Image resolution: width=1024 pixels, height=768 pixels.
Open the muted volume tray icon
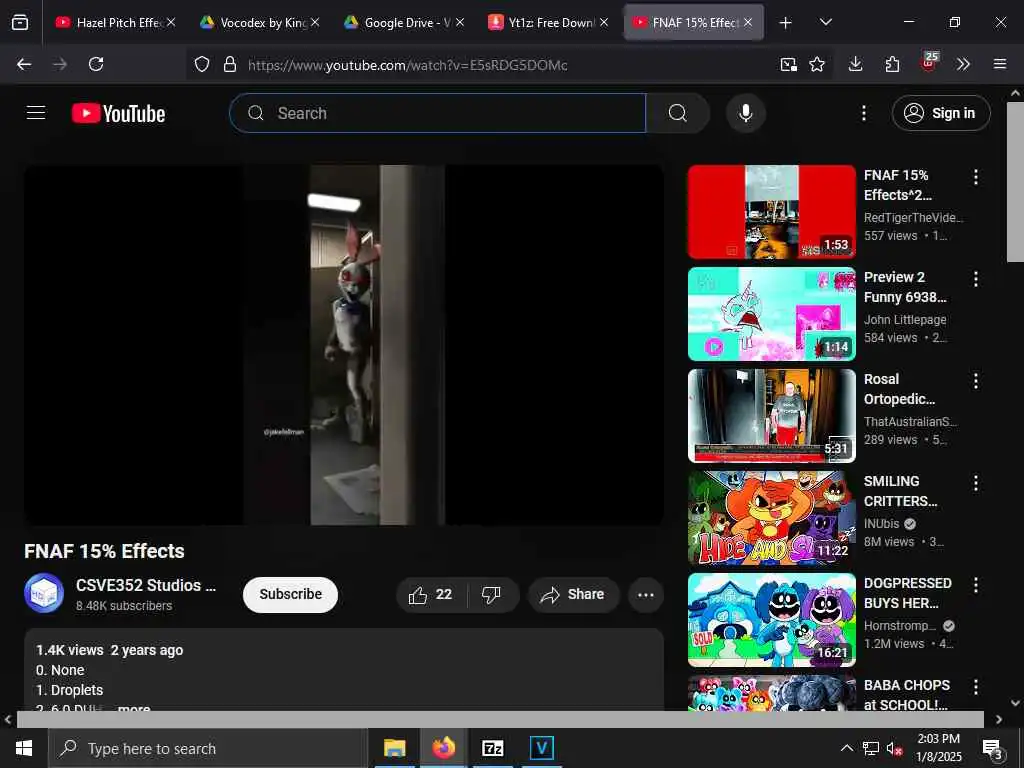coord(895,748)
